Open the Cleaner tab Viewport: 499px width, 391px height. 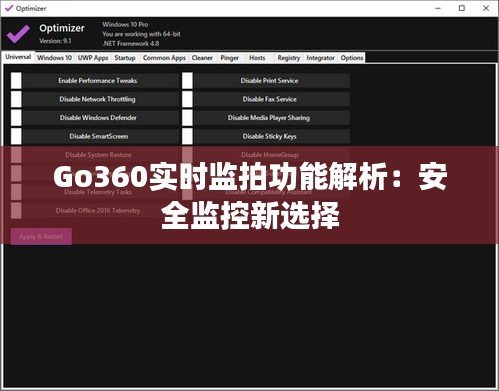pos(202,58)
